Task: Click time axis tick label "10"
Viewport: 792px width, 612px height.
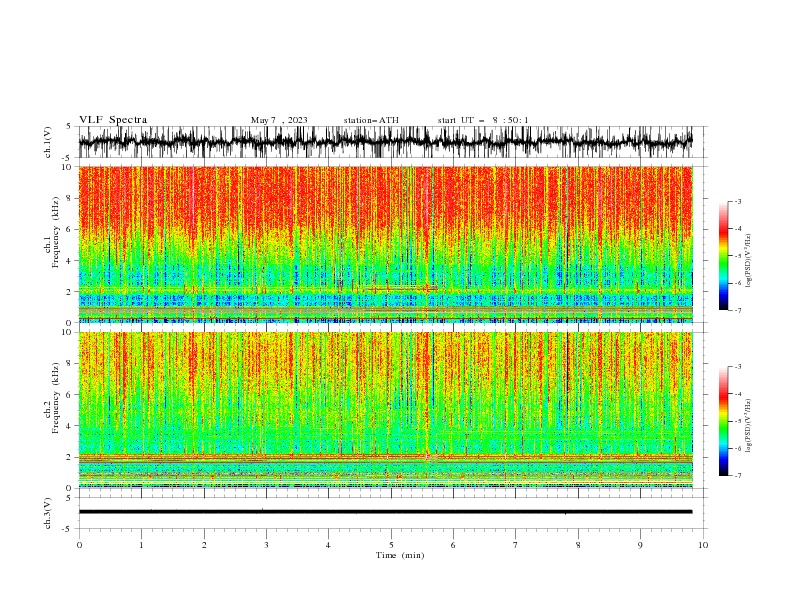Action: 703,545
